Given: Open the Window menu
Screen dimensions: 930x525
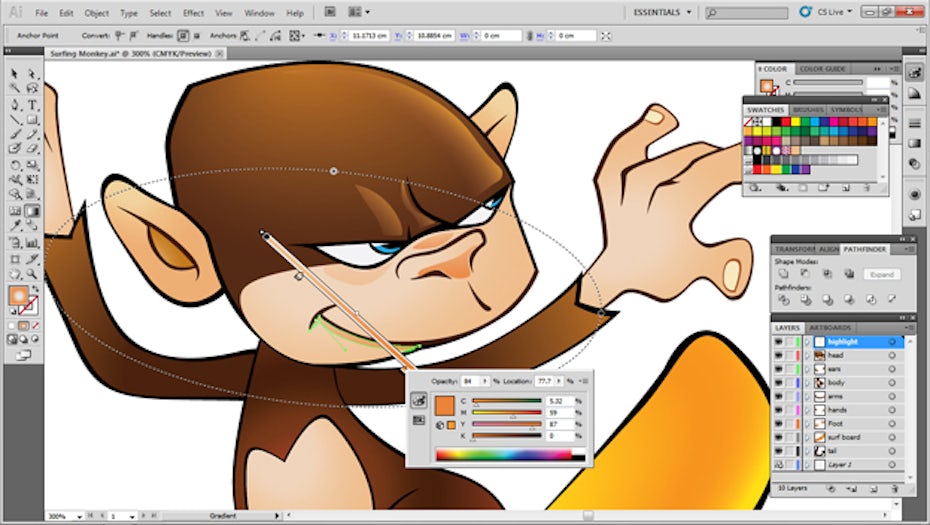Looking at the screenshot, I should pyautogui.click(x=259, y=12).
